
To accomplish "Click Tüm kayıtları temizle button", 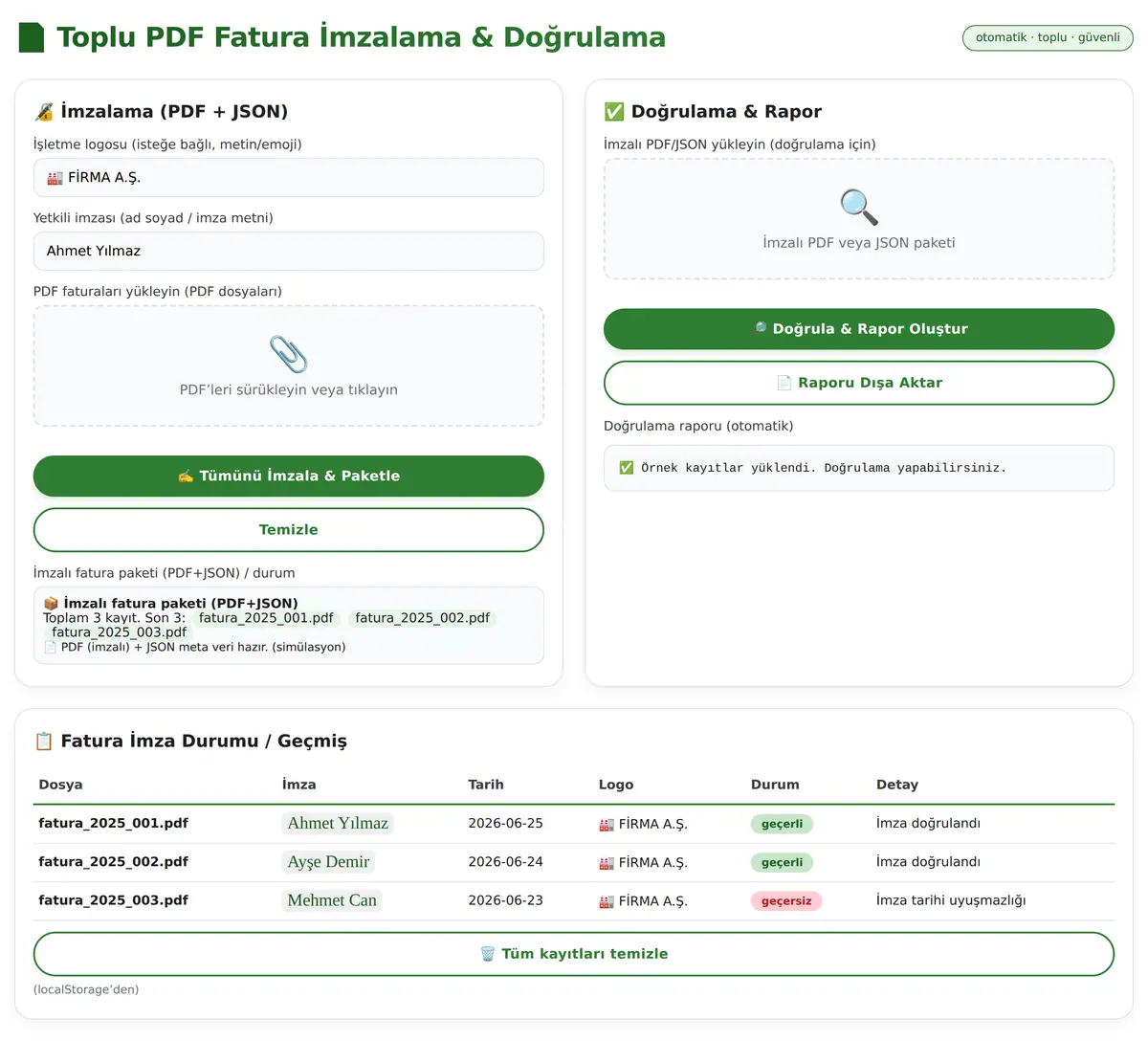I will (x=574, y=954).
